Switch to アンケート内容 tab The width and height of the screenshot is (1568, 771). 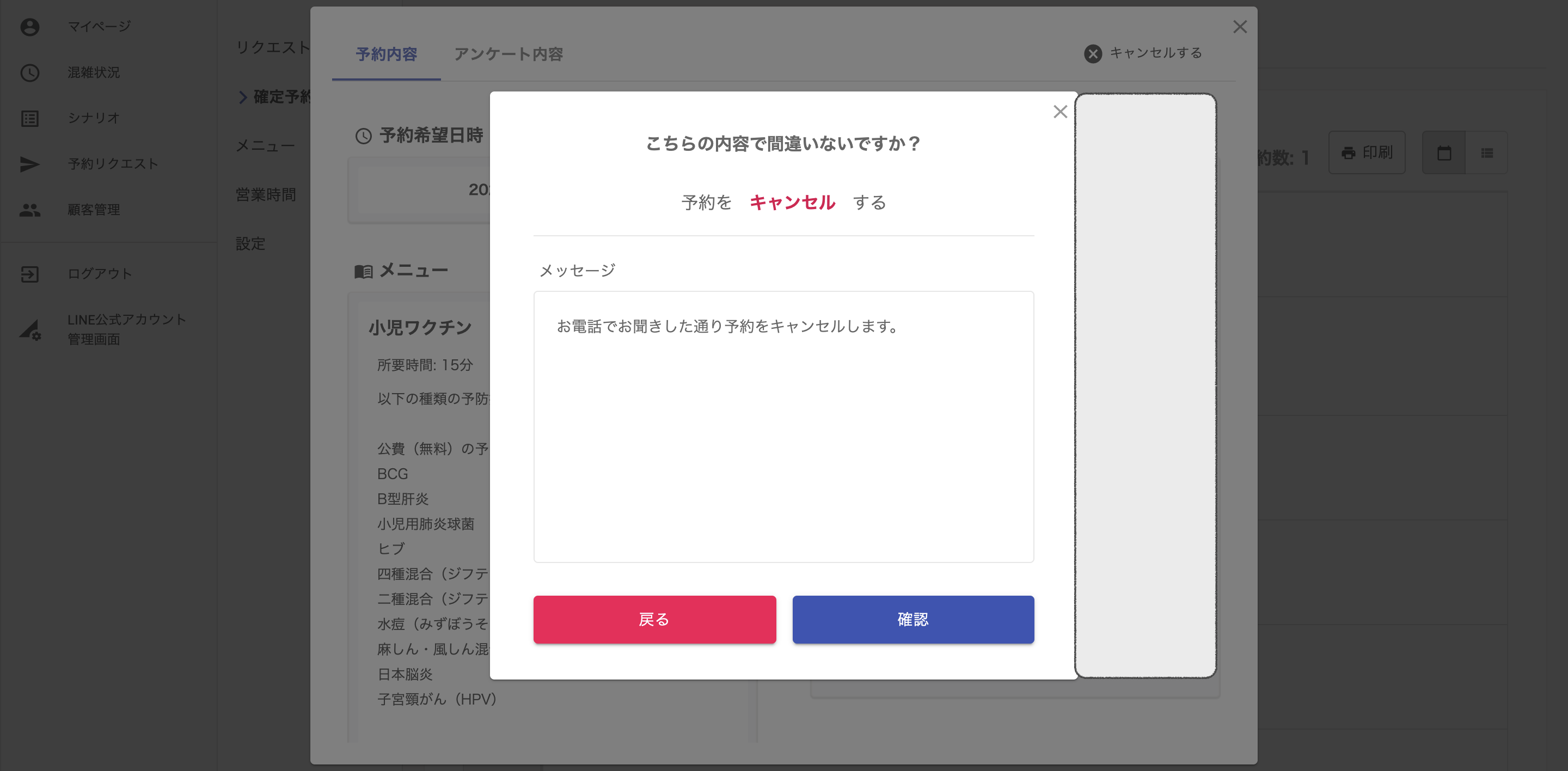tap(509, 54)
